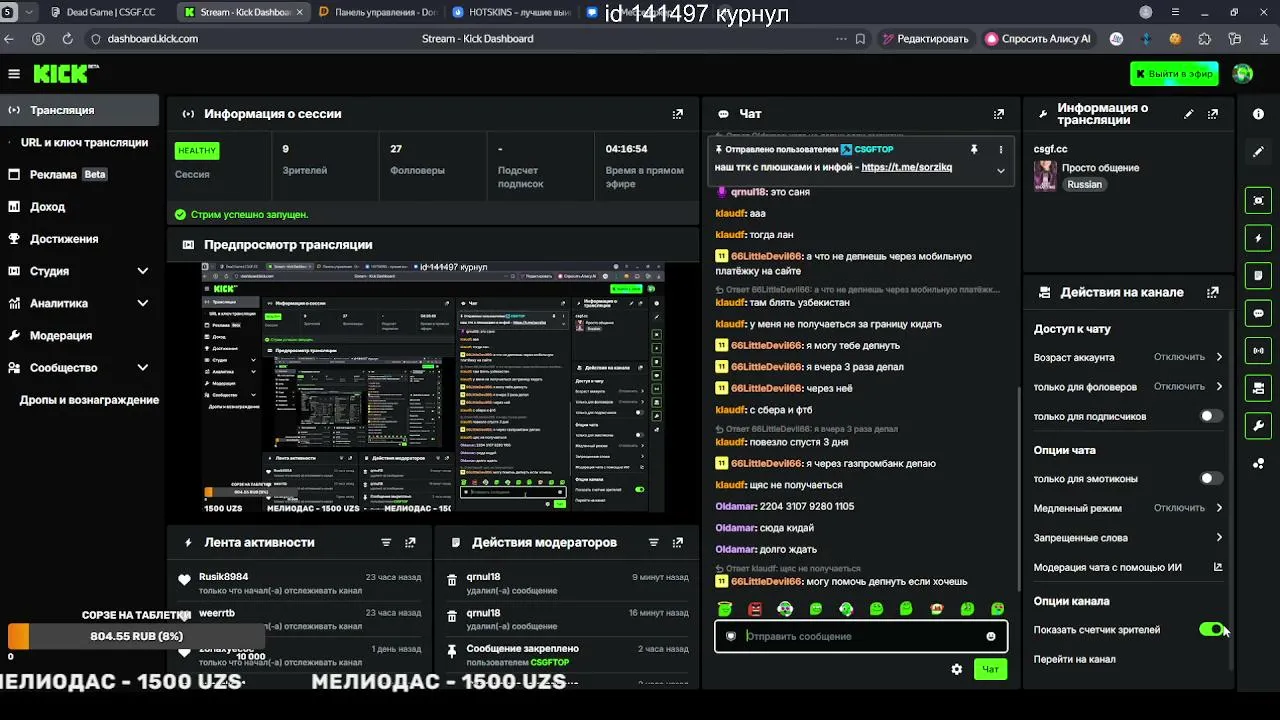Toggle the wrench widget icon in right sidebar
The width and height of the screenshot is (1280, 720).
point(1258,426)
